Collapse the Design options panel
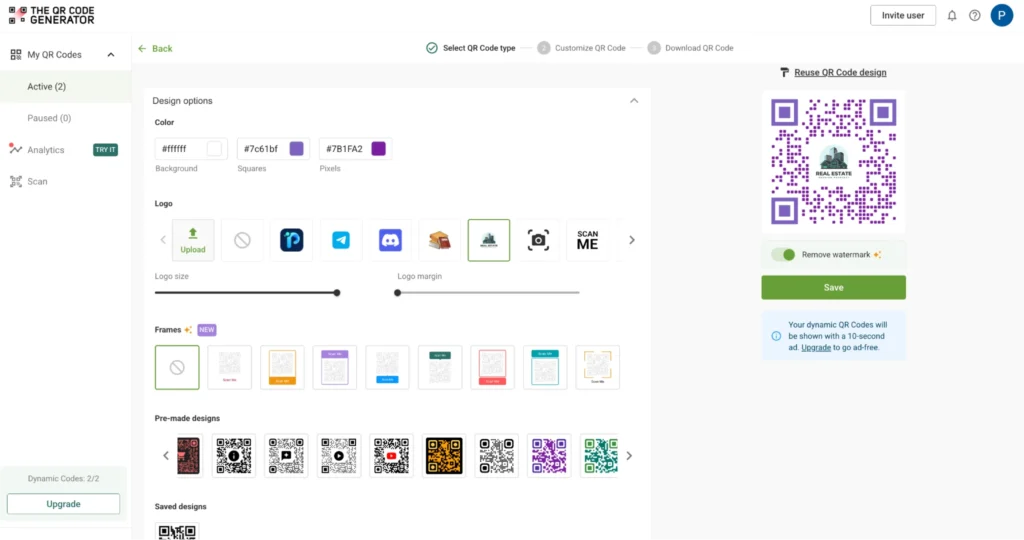 633,101
